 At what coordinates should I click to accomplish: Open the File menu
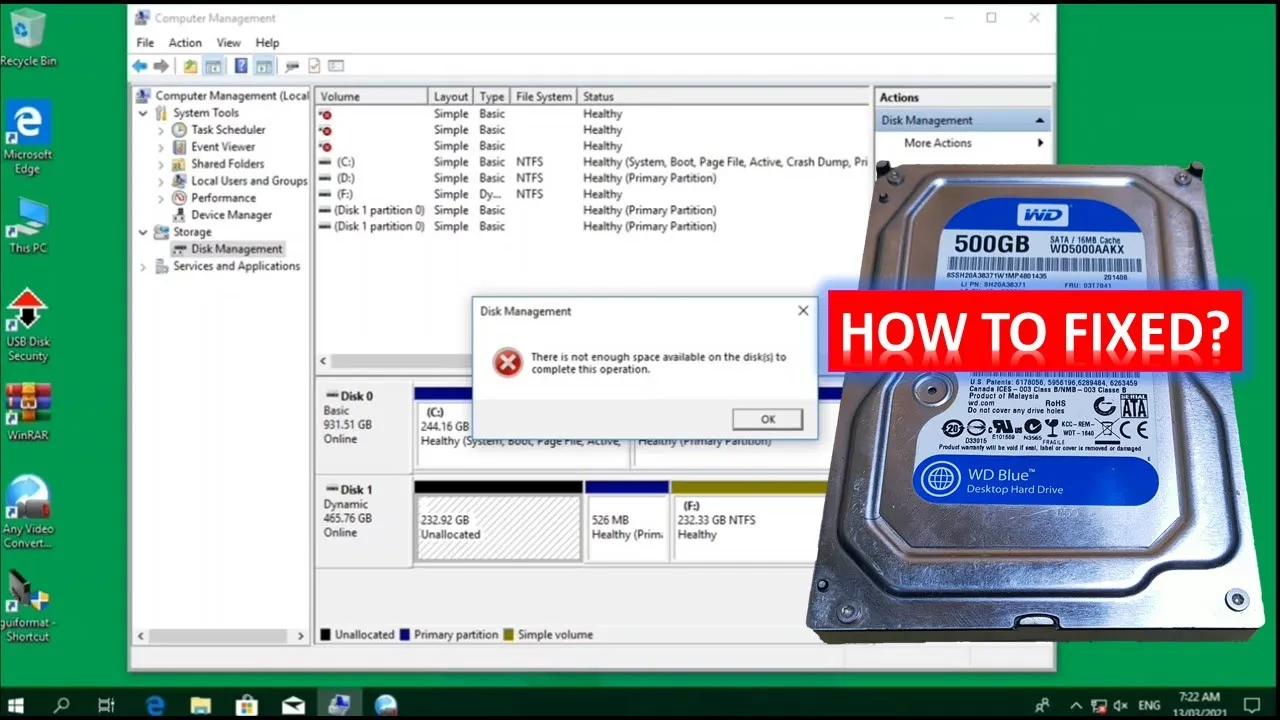[x=145, y=43]
